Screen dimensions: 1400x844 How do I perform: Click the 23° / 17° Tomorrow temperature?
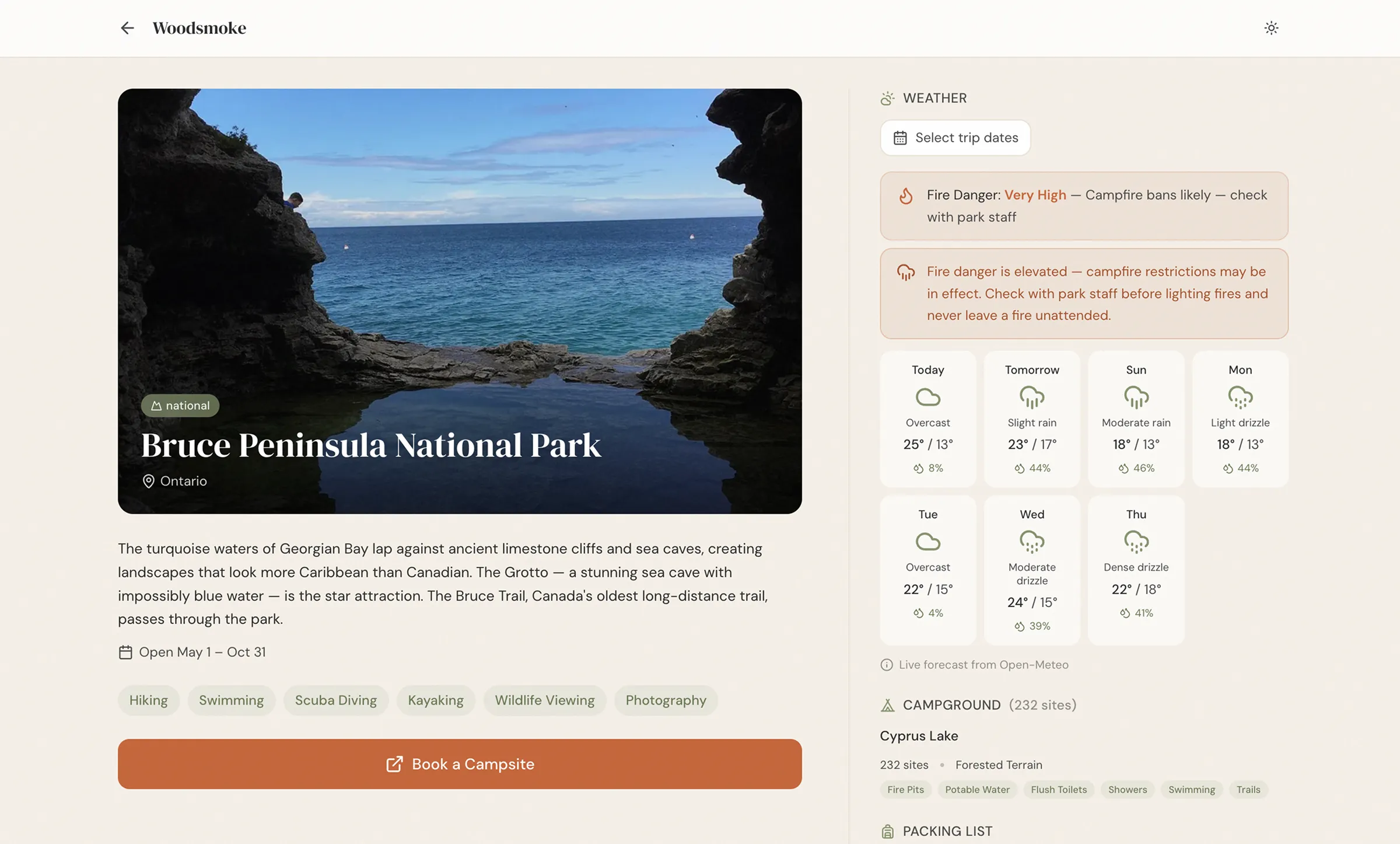1032,444
